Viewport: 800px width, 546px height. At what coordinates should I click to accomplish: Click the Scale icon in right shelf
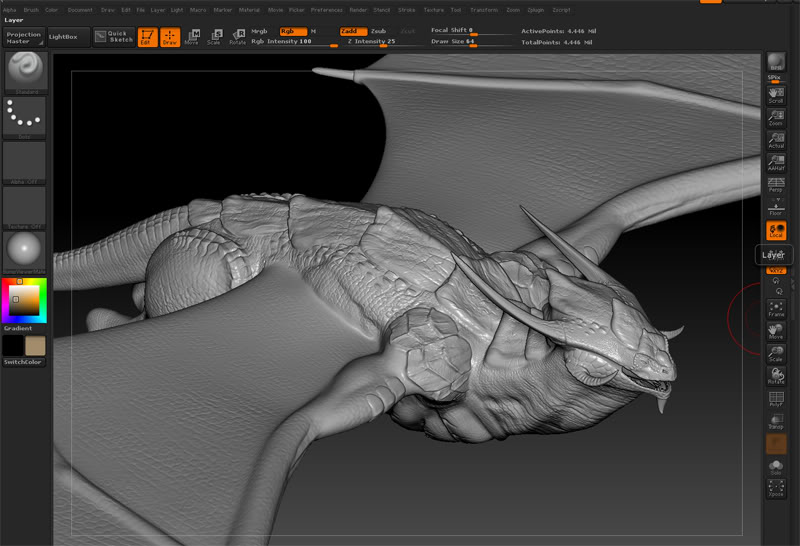click(776, 354)
